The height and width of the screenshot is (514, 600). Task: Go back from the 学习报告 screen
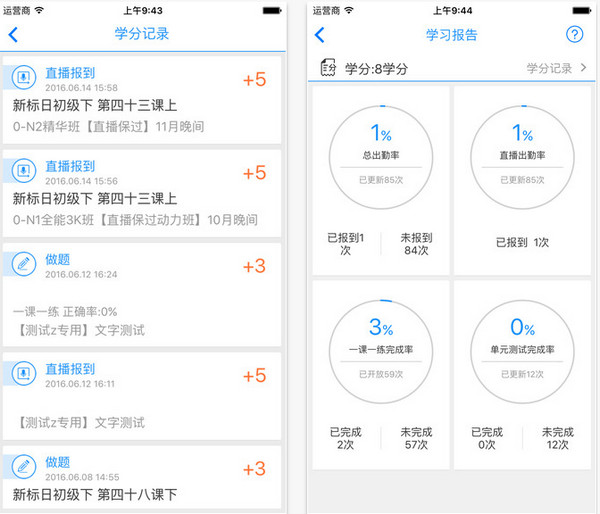tap(320, 35)
